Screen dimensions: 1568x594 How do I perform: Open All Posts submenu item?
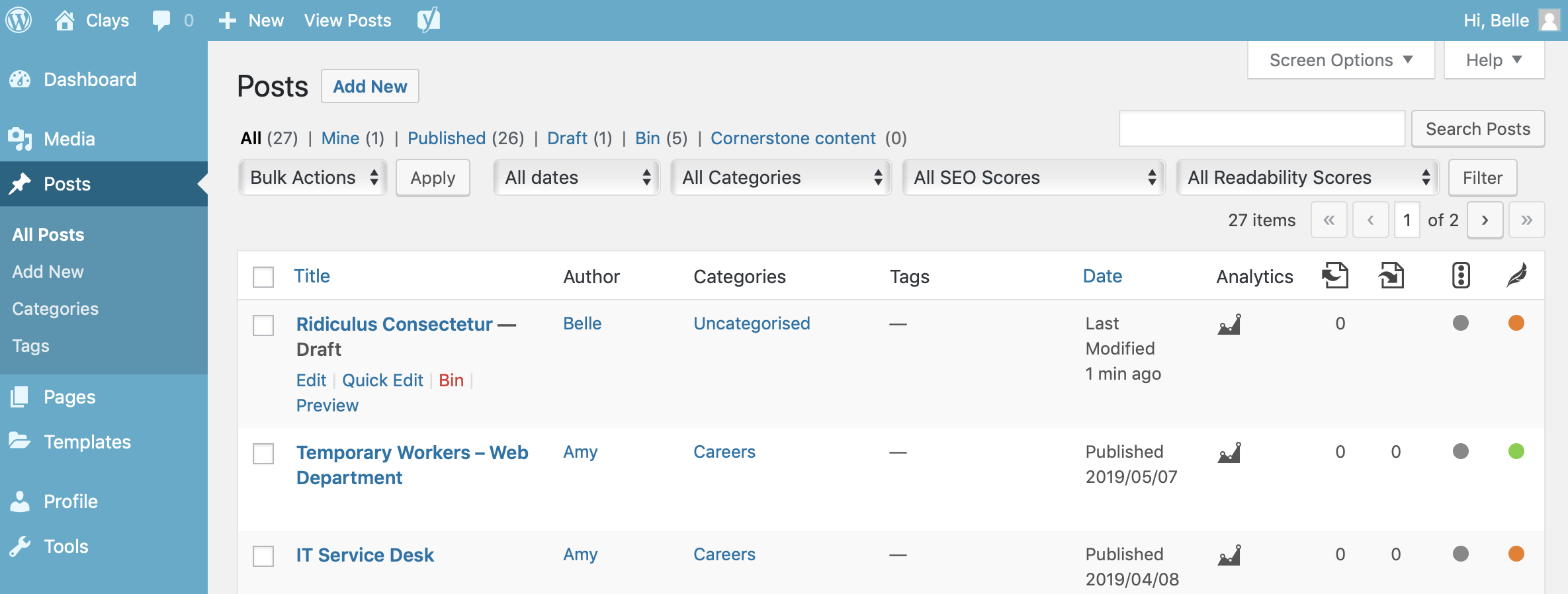click(x=48, y=235)
